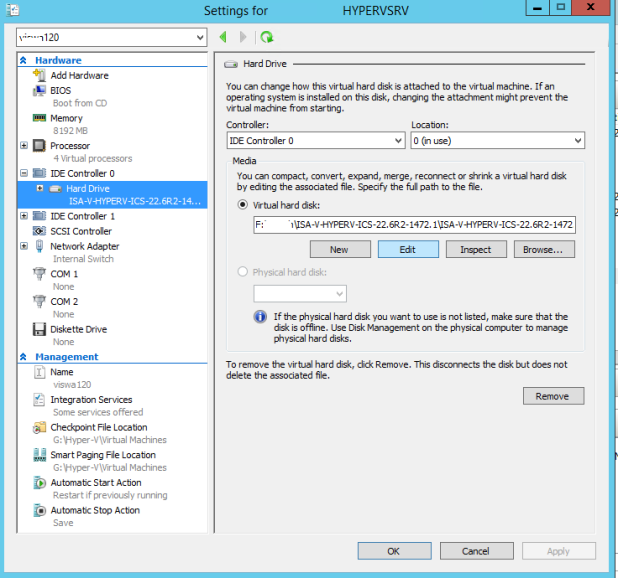Click the forward navigation arrow

[x=243, y=37]
